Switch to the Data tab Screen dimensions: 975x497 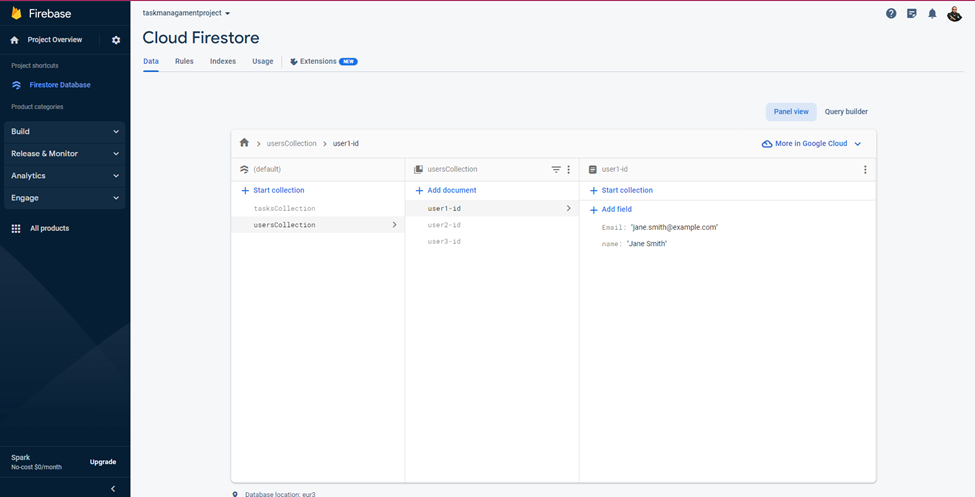151,62
